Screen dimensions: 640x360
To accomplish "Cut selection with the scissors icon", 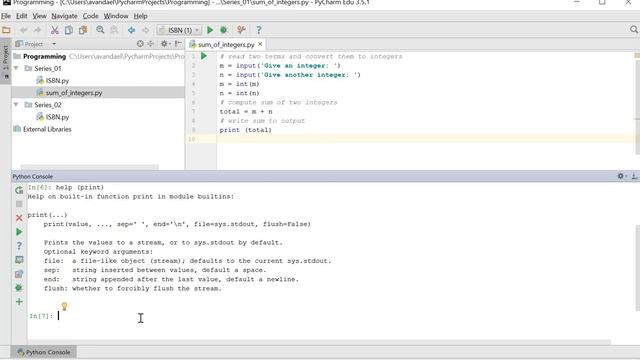I will tap(55, 30).
